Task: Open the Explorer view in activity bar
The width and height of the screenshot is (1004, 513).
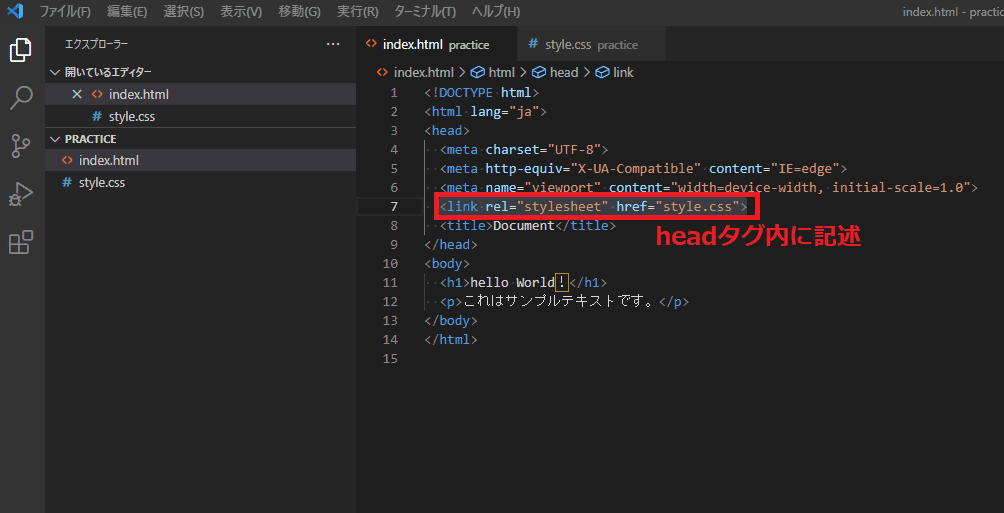Action: 21,50
